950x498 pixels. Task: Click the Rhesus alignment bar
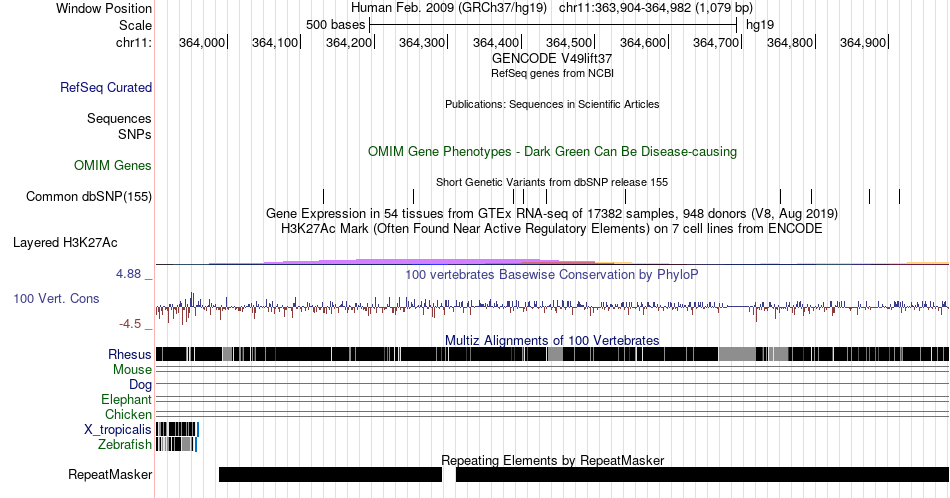pos(552,354)
